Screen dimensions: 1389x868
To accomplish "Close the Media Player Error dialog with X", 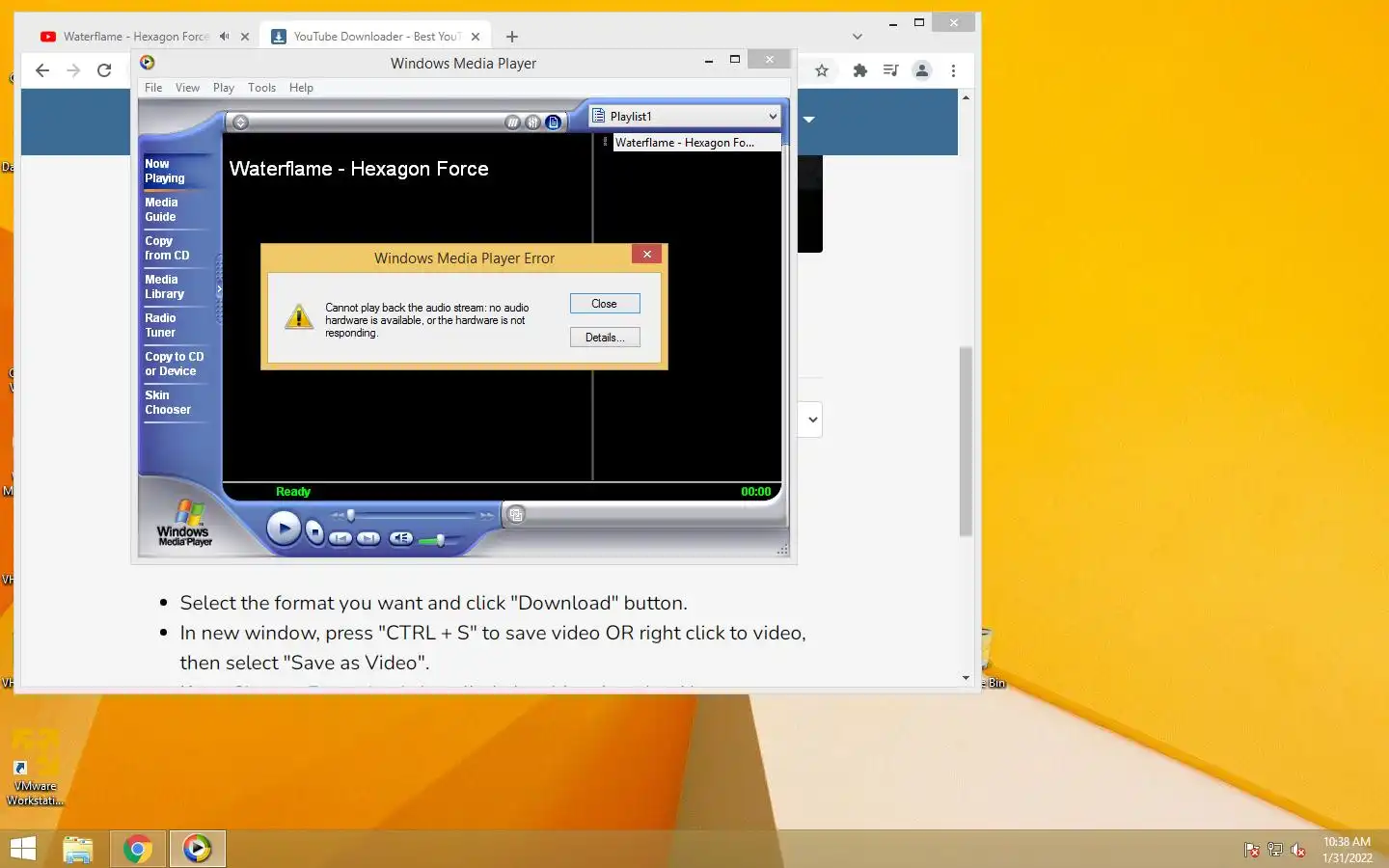I will (x=647, y=254).
